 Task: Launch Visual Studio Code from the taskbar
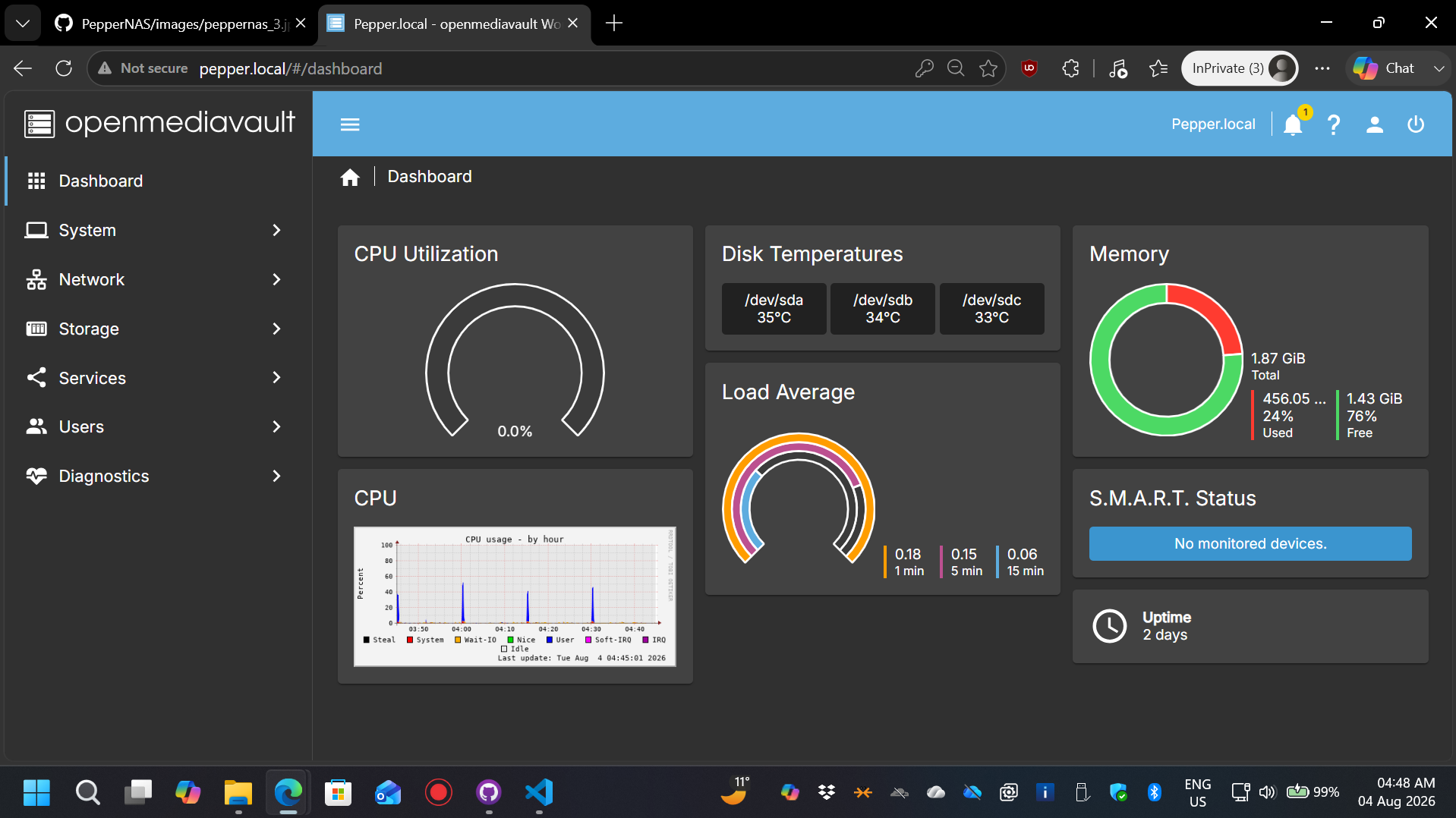click(x=539, y=792)
